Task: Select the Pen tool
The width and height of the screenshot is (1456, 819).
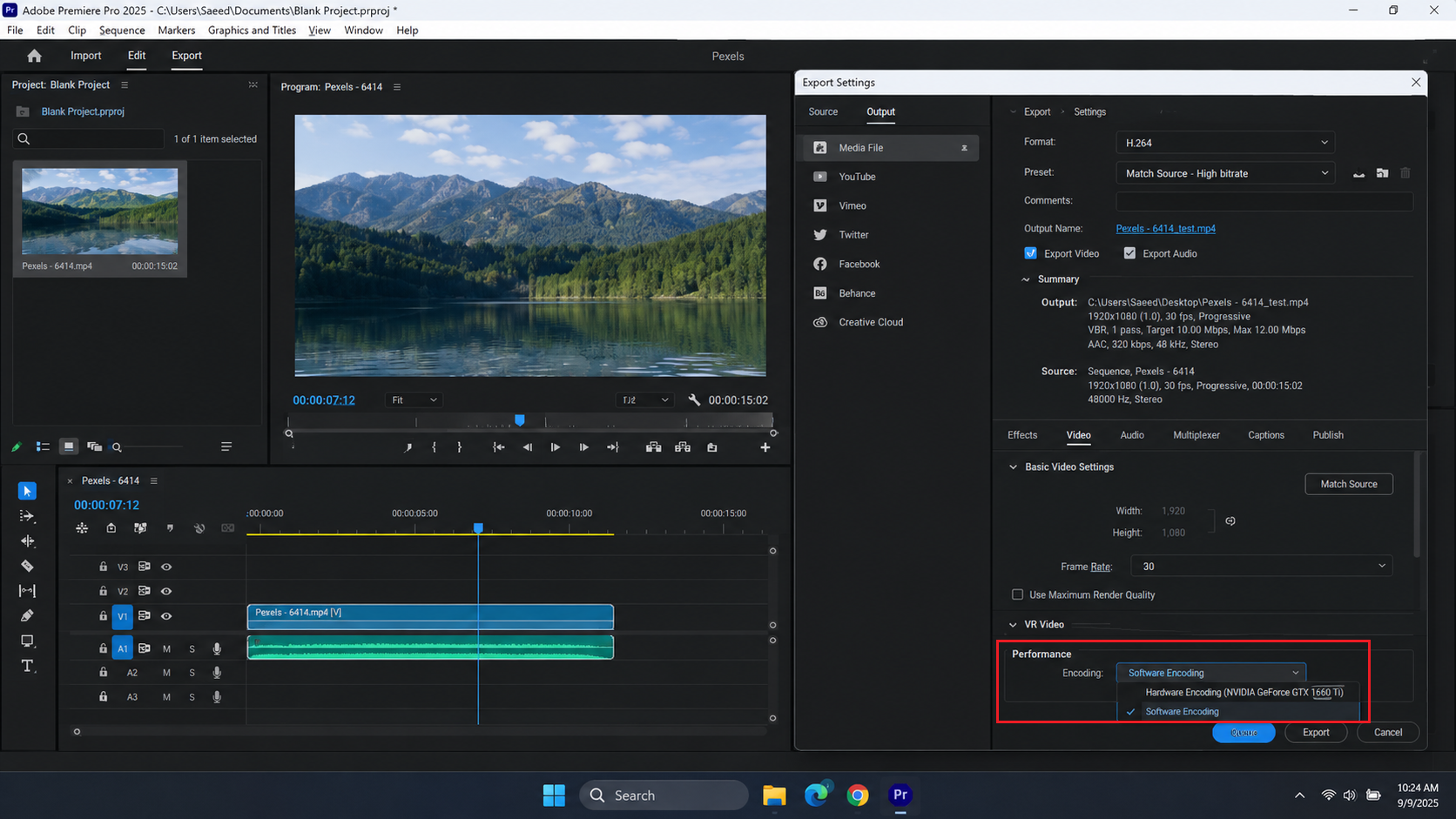Action: coord(27,615)
